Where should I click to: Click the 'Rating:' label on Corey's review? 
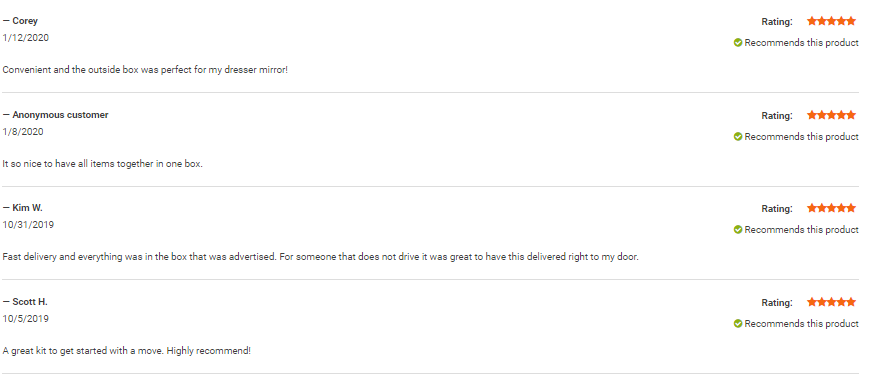coord(777,22)
